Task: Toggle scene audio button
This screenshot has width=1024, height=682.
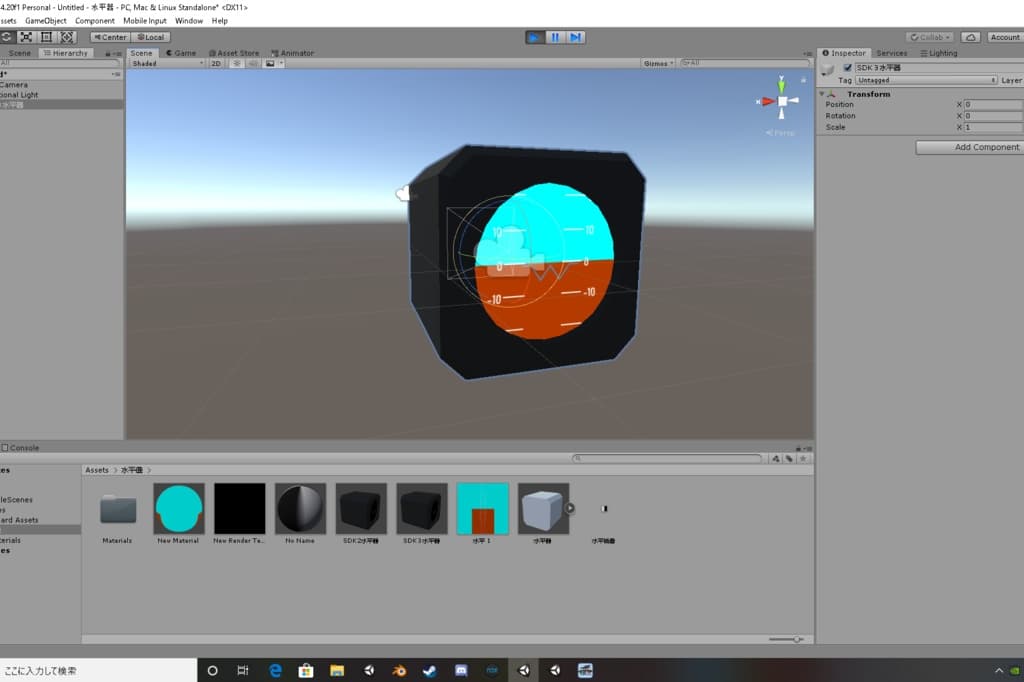Action: coord(253,63)
